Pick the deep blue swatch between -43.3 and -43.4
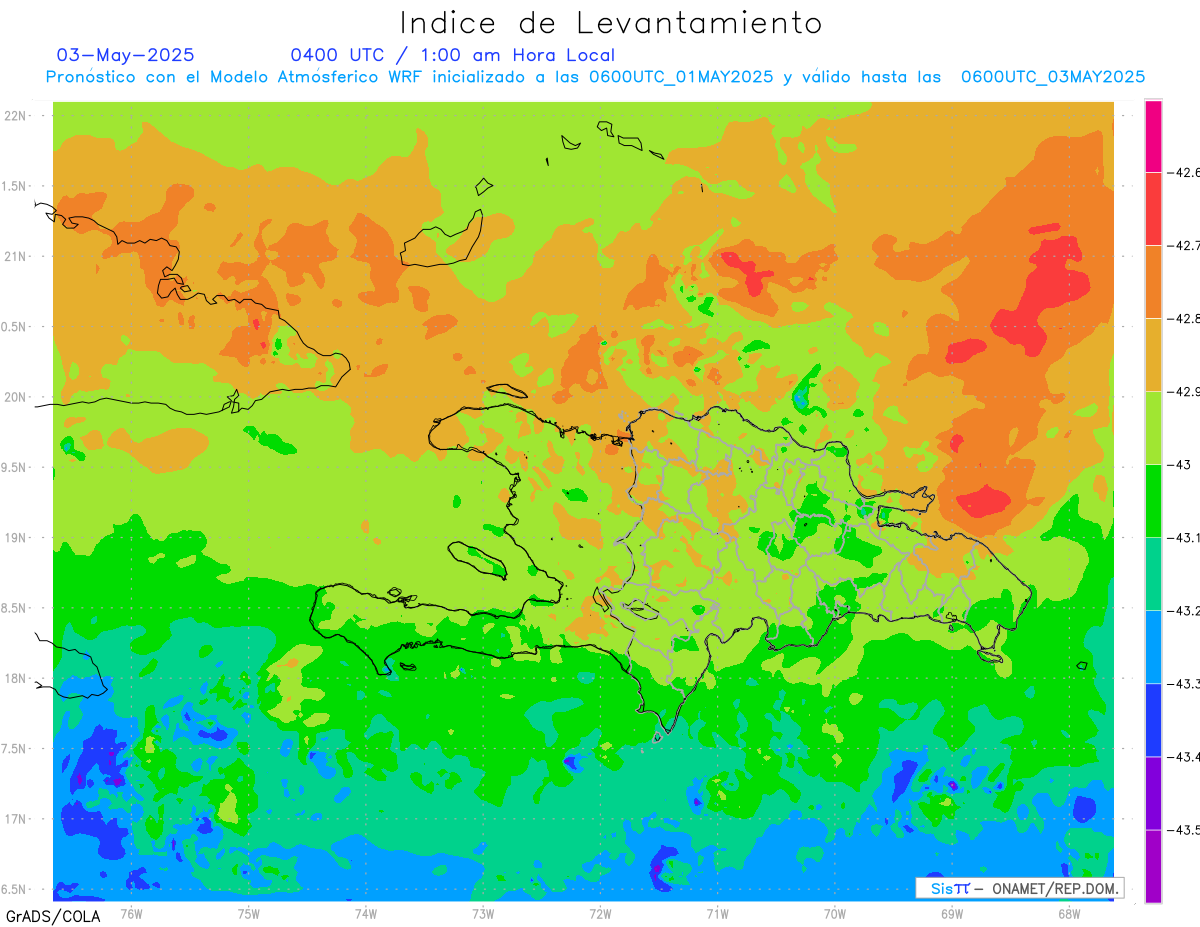This screenshot has height=927, width=1200. click(x=1153, y=720)
